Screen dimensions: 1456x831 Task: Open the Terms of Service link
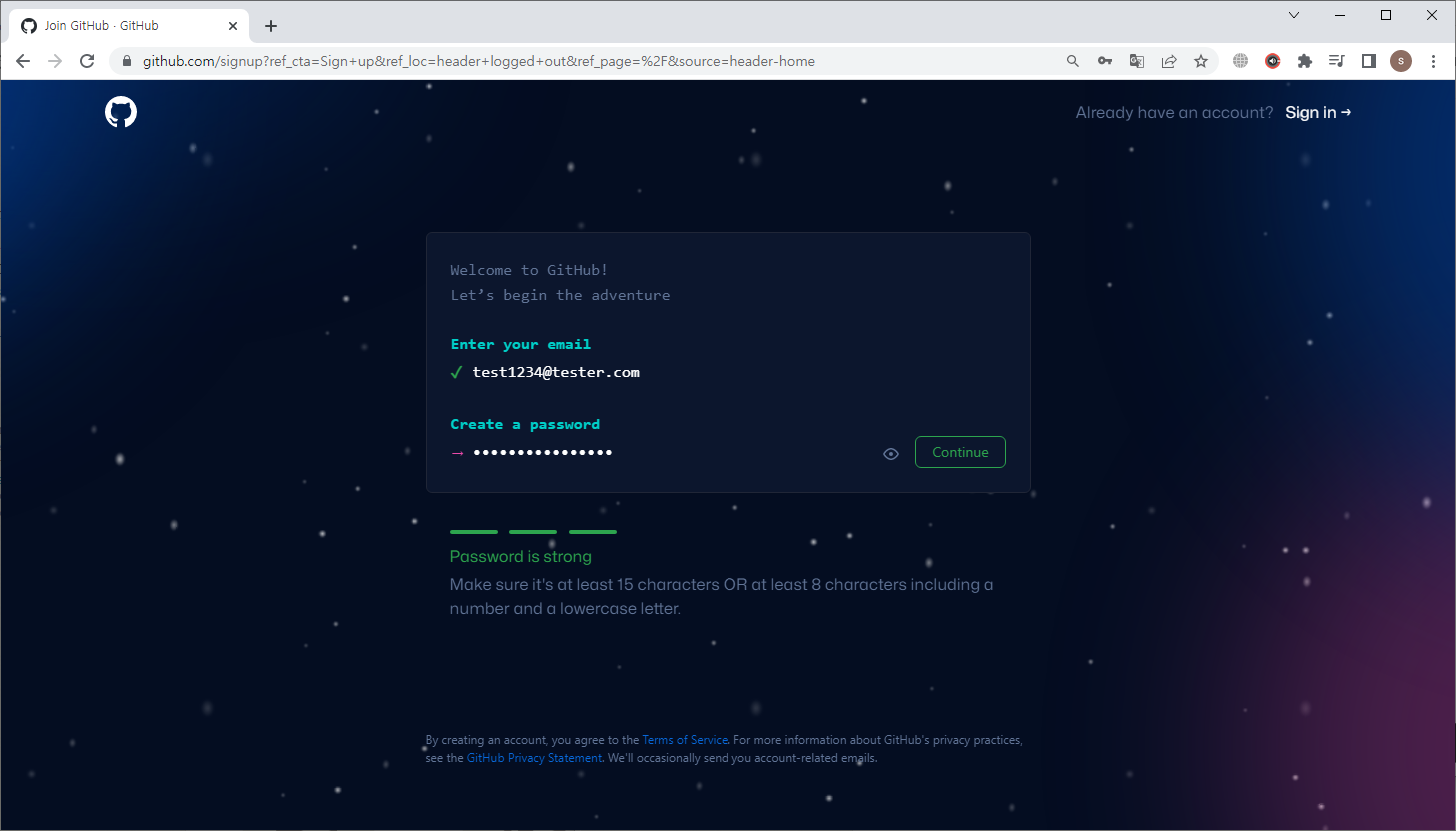click(685, 740)
